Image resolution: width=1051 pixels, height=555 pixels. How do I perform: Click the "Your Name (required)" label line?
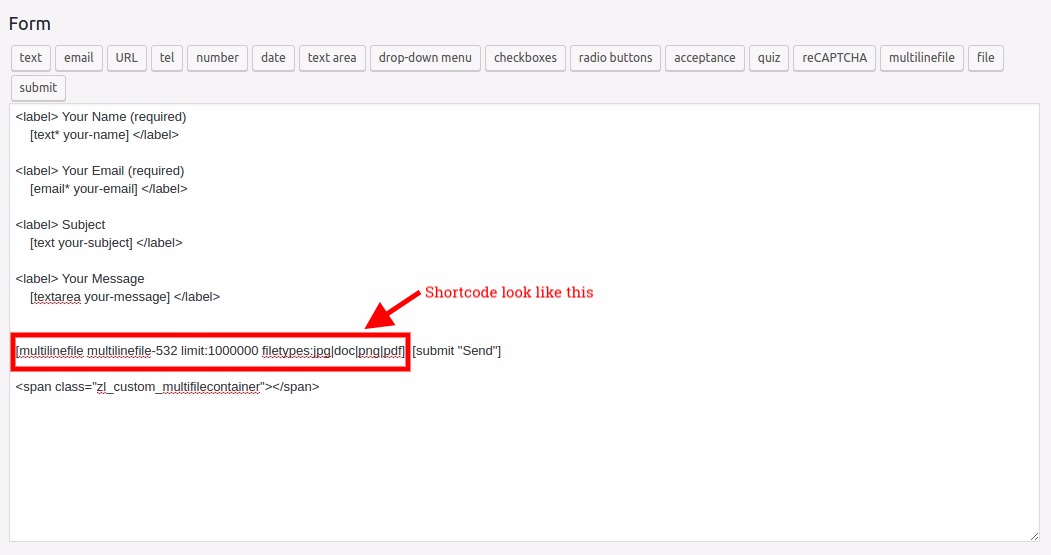[101, 117]
